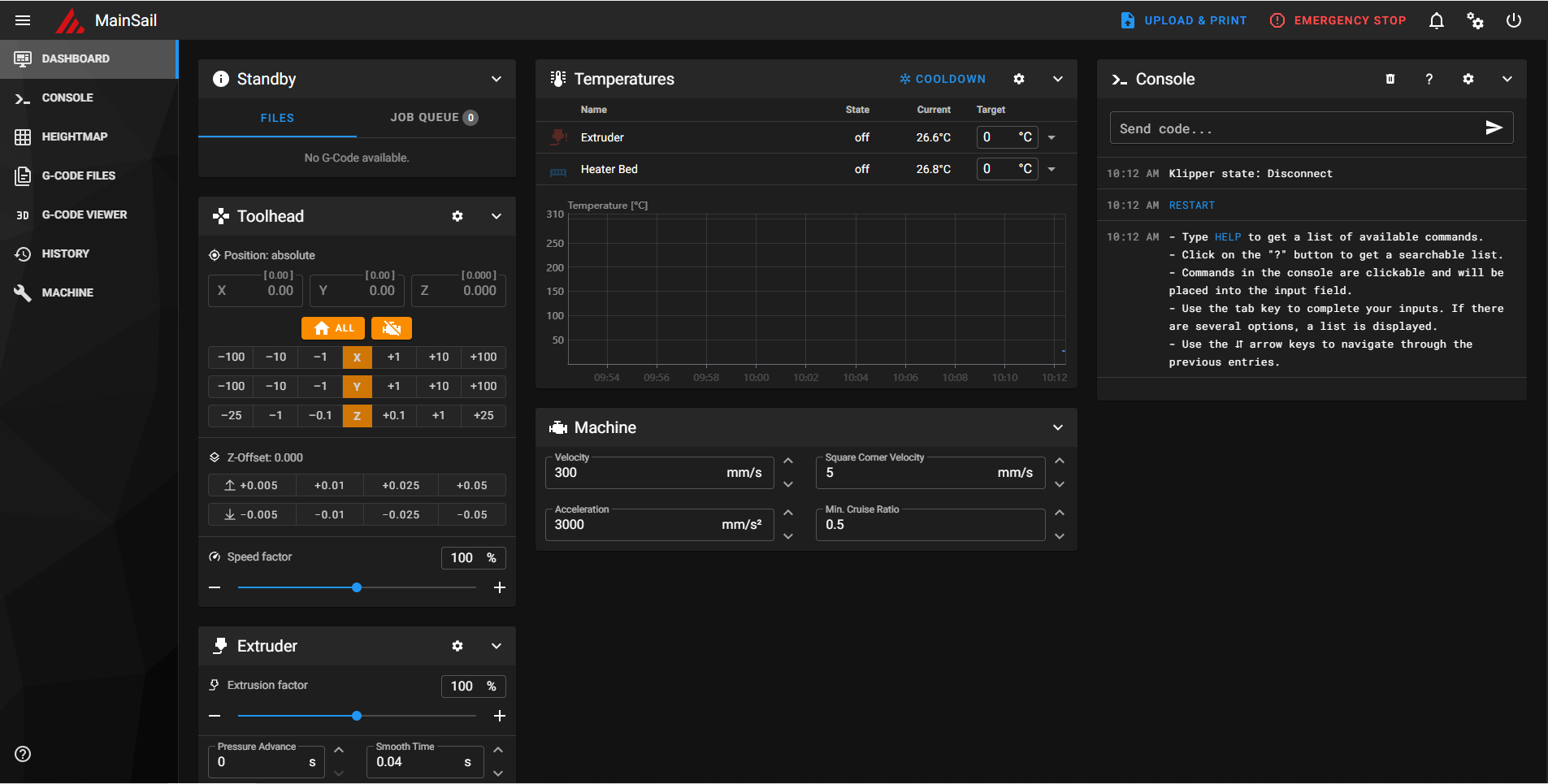This screenshot has width=1548, height=784.
Task: Home the X axis
Action: coord(357,357)
